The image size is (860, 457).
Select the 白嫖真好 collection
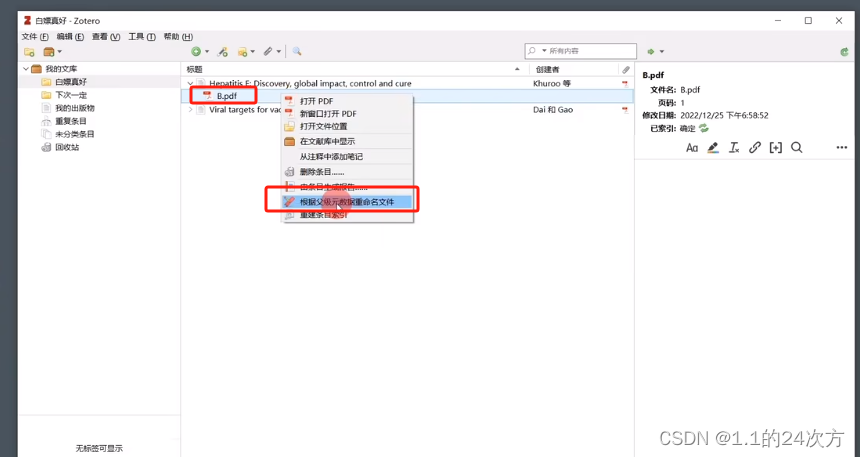[71, 82]
